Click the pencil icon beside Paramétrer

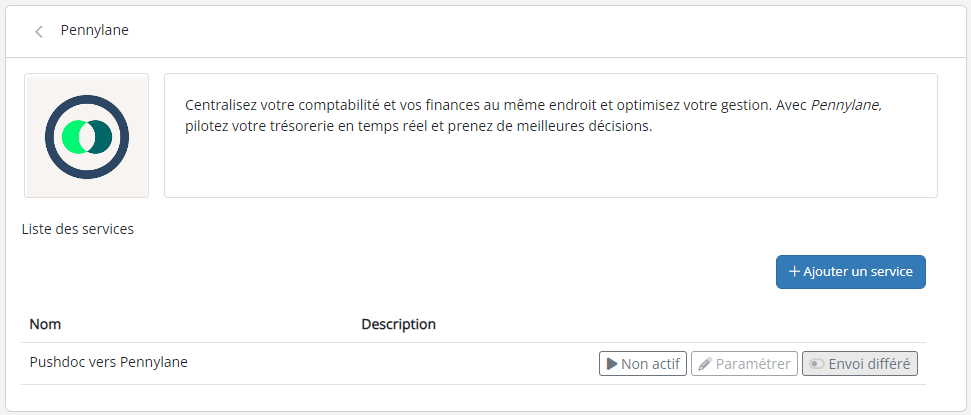click(x=705, y=364)
